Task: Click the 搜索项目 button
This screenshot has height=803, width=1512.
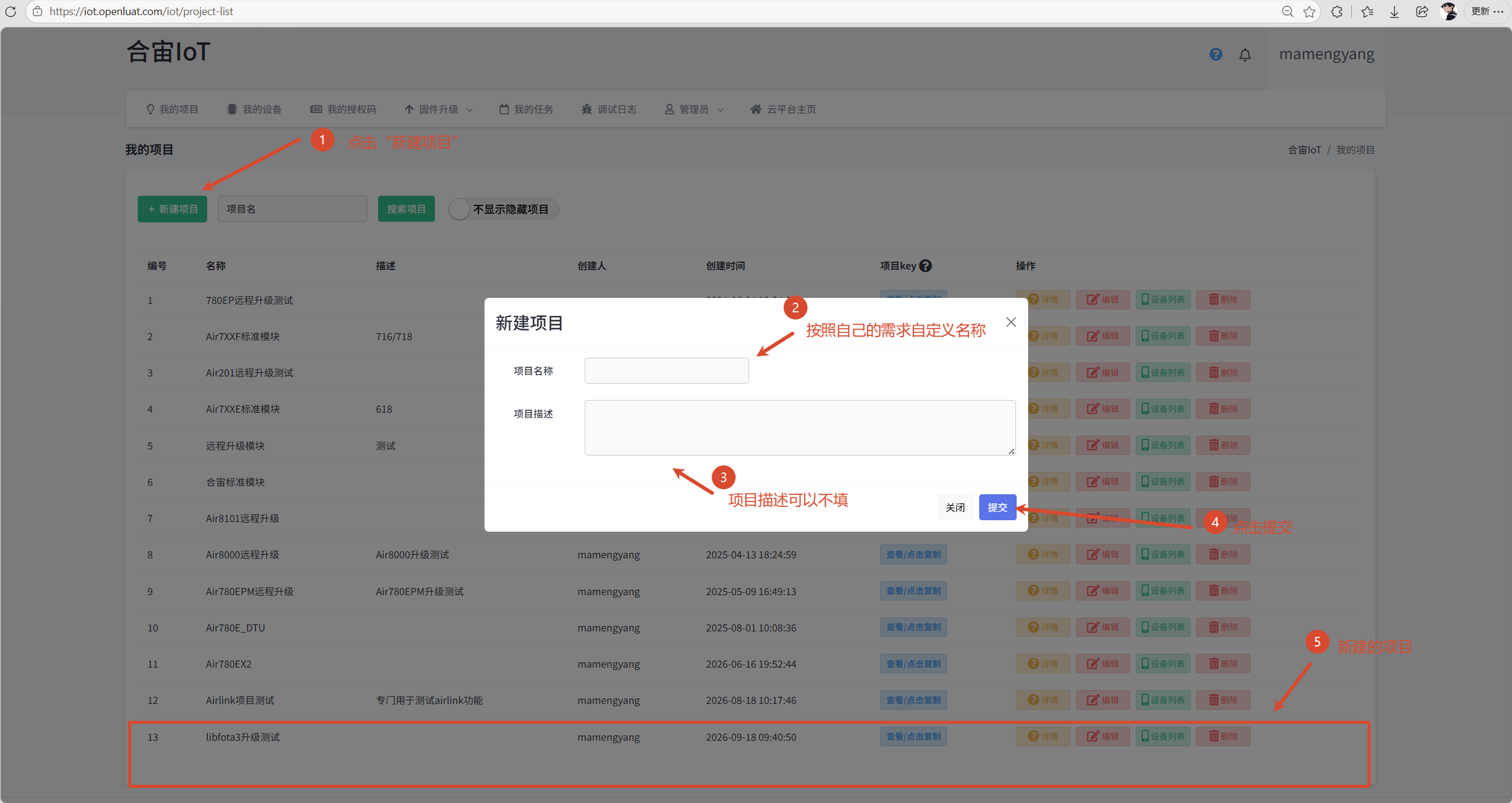Action: [x=407, y=209]
